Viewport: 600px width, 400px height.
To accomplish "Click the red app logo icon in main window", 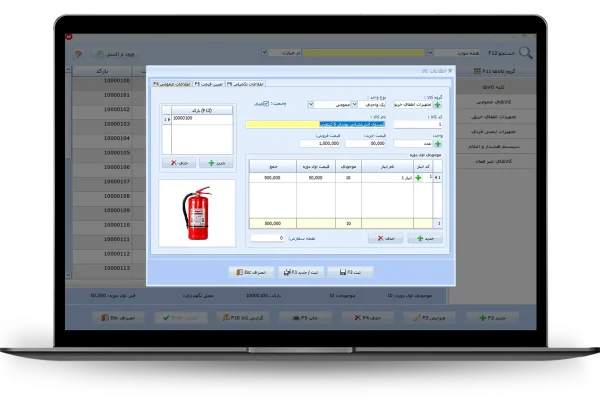I will [x=69, y=37].
